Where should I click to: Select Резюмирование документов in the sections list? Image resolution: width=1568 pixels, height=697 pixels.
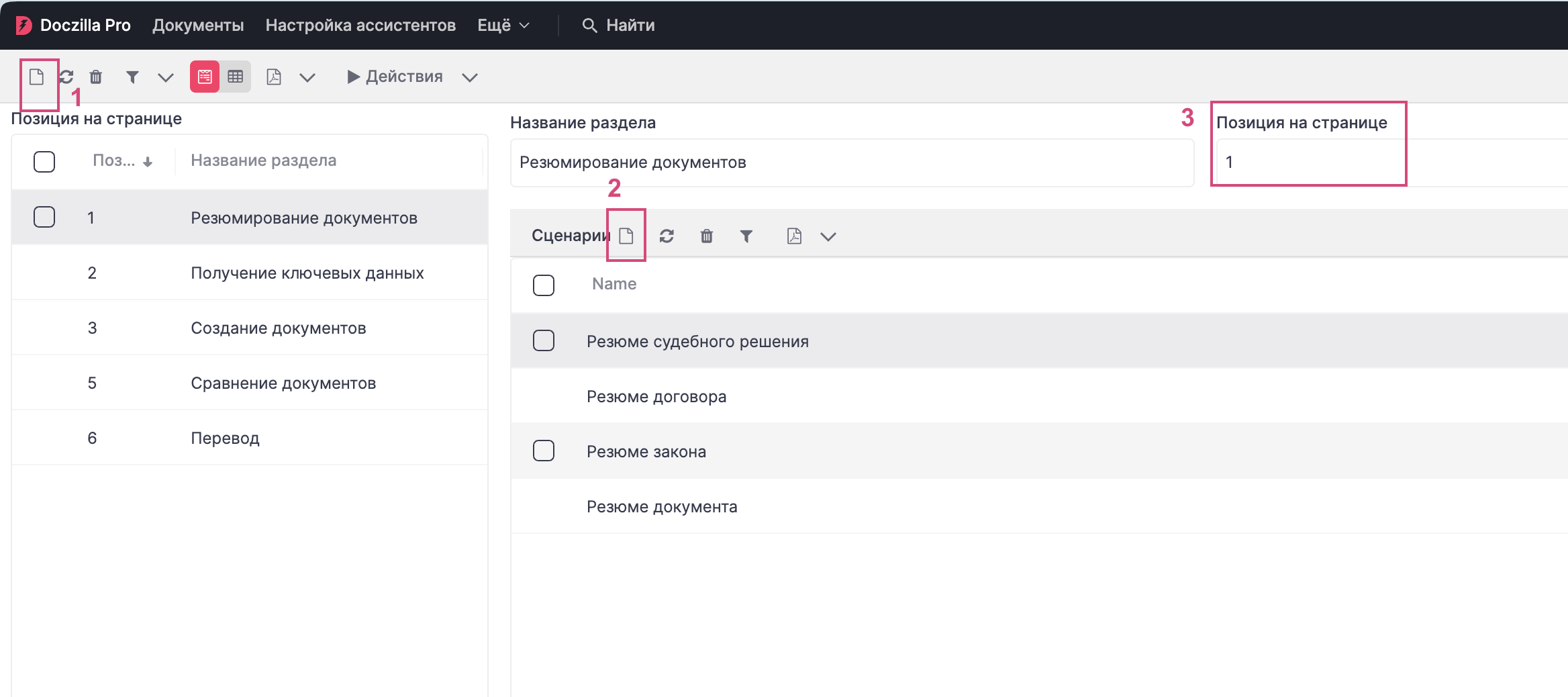click(x=250, y=218)
